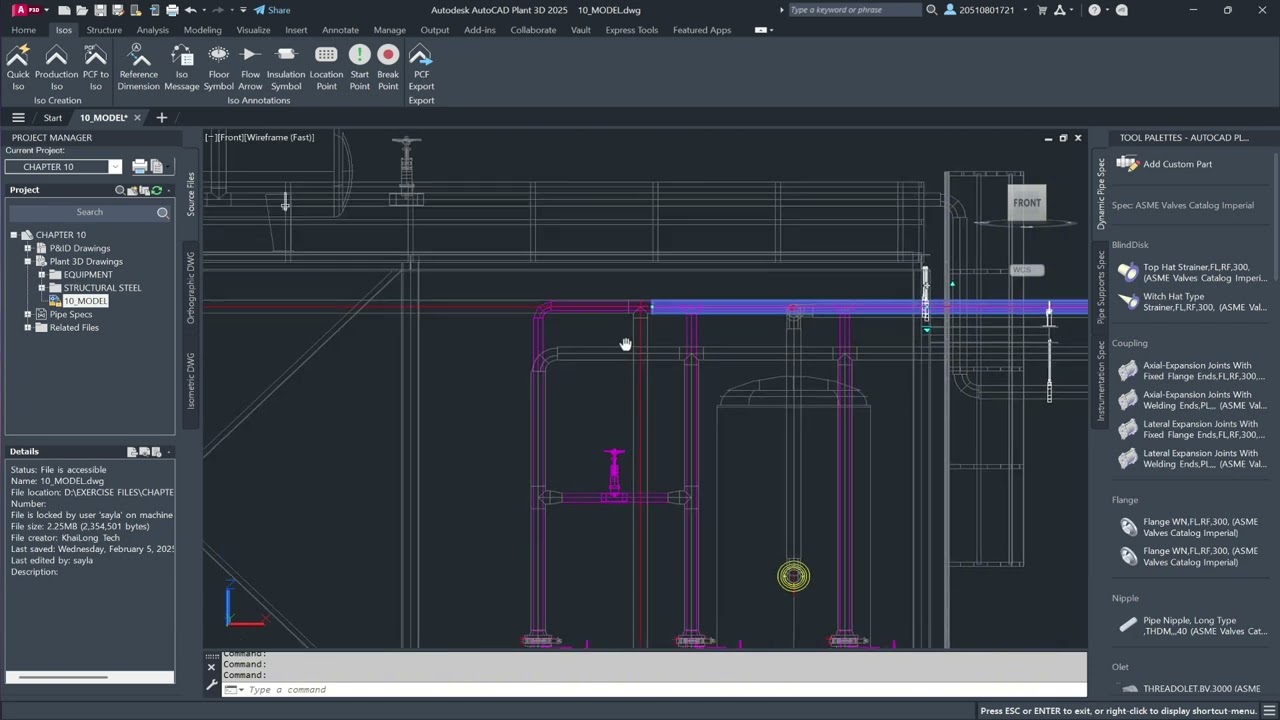Image resolution: width=1280 pixels, height=720 pixels.
Task: Click the magnifier icon beside the Project heading
Action: [120, 190]
